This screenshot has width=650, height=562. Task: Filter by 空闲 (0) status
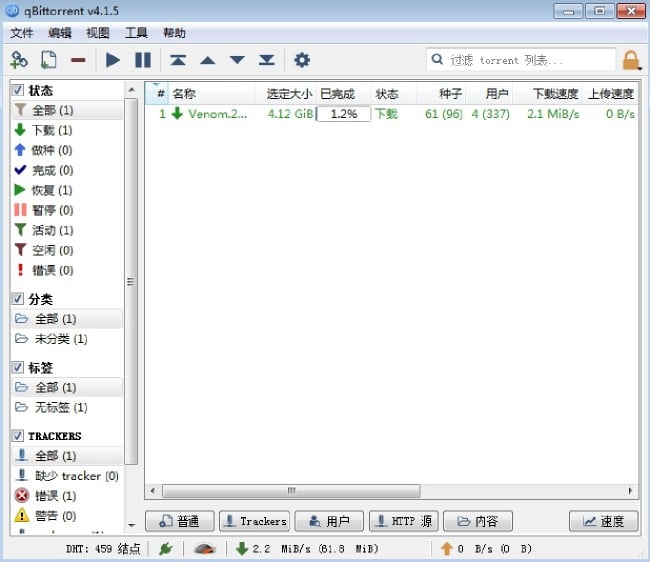click(x=68, y=250)
